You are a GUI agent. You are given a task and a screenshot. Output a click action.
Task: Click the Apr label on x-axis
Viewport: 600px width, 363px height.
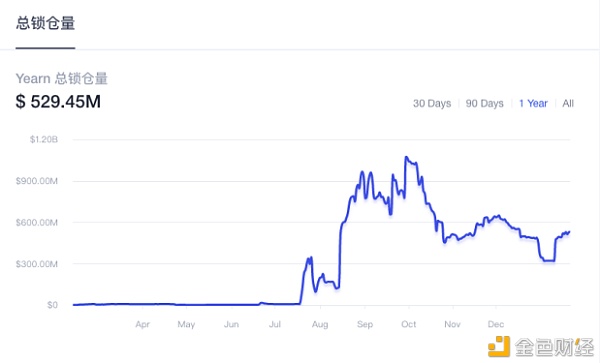pyautogui.click(x=142, y=324)
